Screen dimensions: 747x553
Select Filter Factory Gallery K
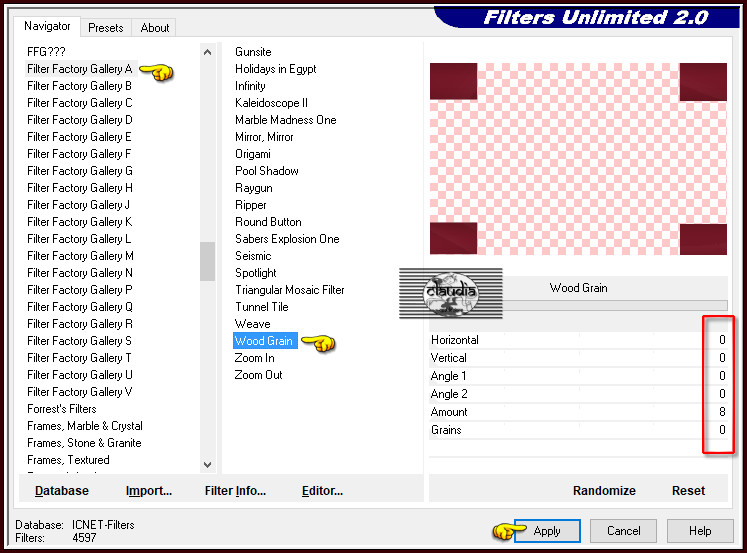tap(80, 222)
